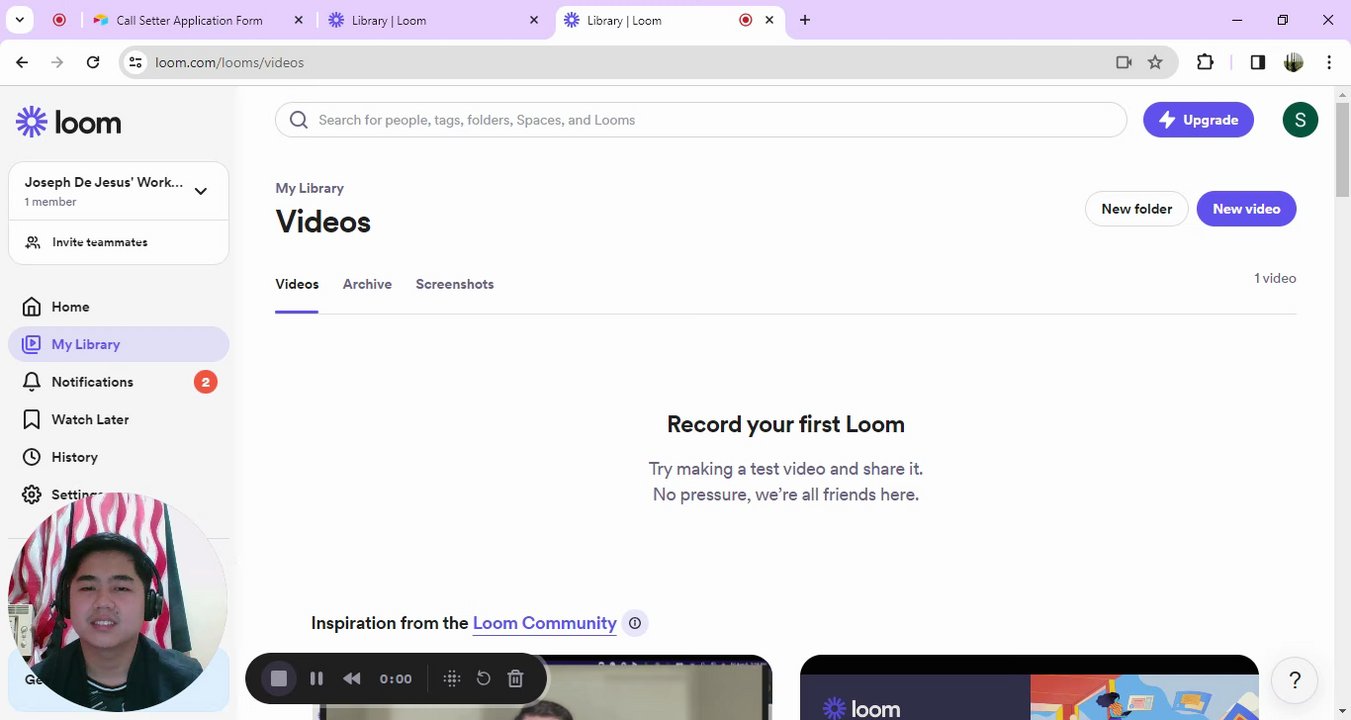Switch to the Archive tab

[x=367, y=284]
